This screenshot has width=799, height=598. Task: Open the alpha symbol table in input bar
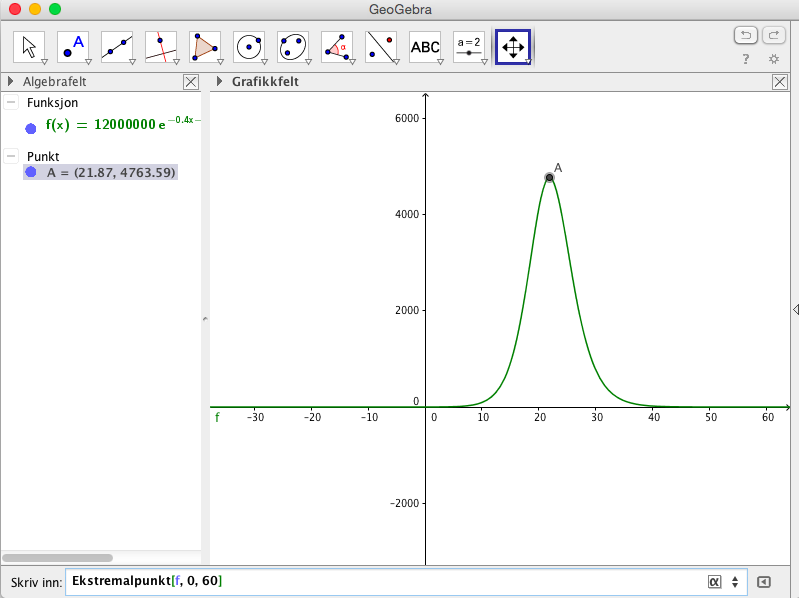(714, 582)
